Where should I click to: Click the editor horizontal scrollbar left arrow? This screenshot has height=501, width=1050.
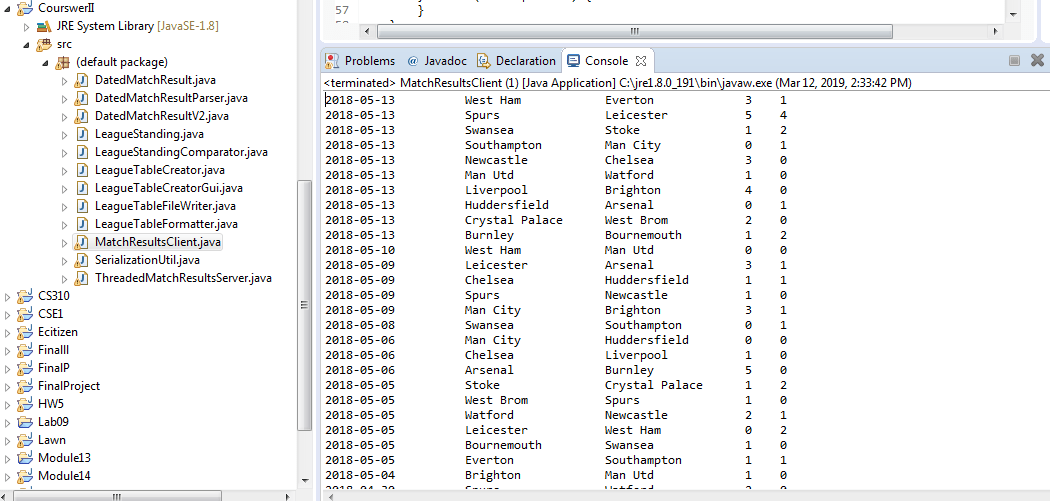(x=366, y=31)
